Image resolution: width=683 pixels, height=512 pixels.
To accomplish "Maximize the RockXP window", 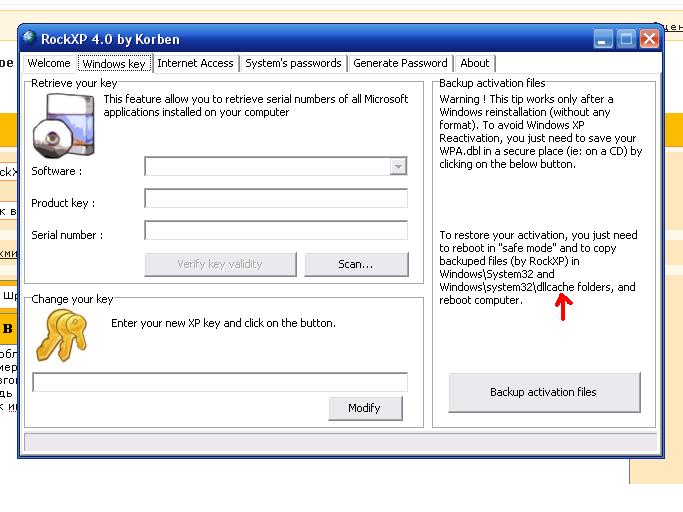I will point(626,39).
